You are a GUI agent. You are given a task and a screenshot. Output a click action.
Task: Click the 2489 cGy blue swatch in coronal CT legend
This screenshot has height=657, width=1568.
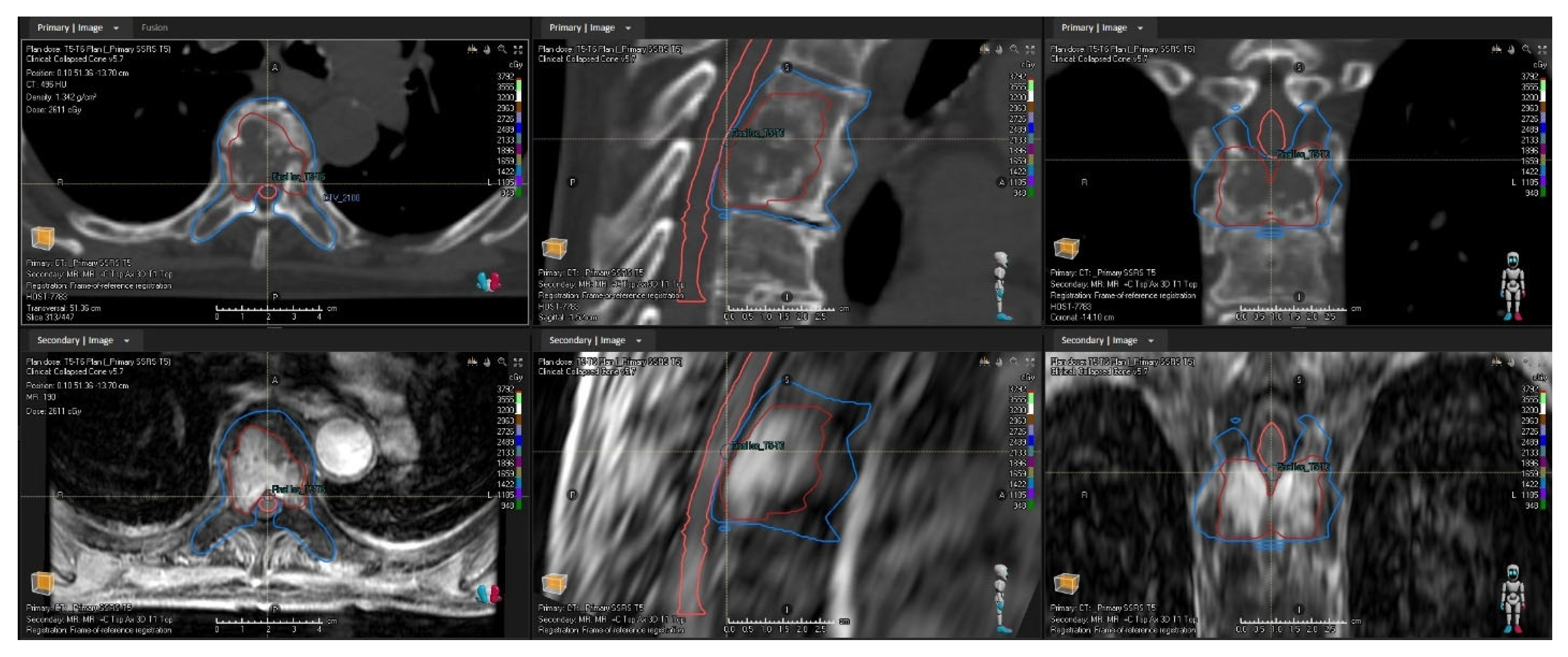coord(1542,129)
